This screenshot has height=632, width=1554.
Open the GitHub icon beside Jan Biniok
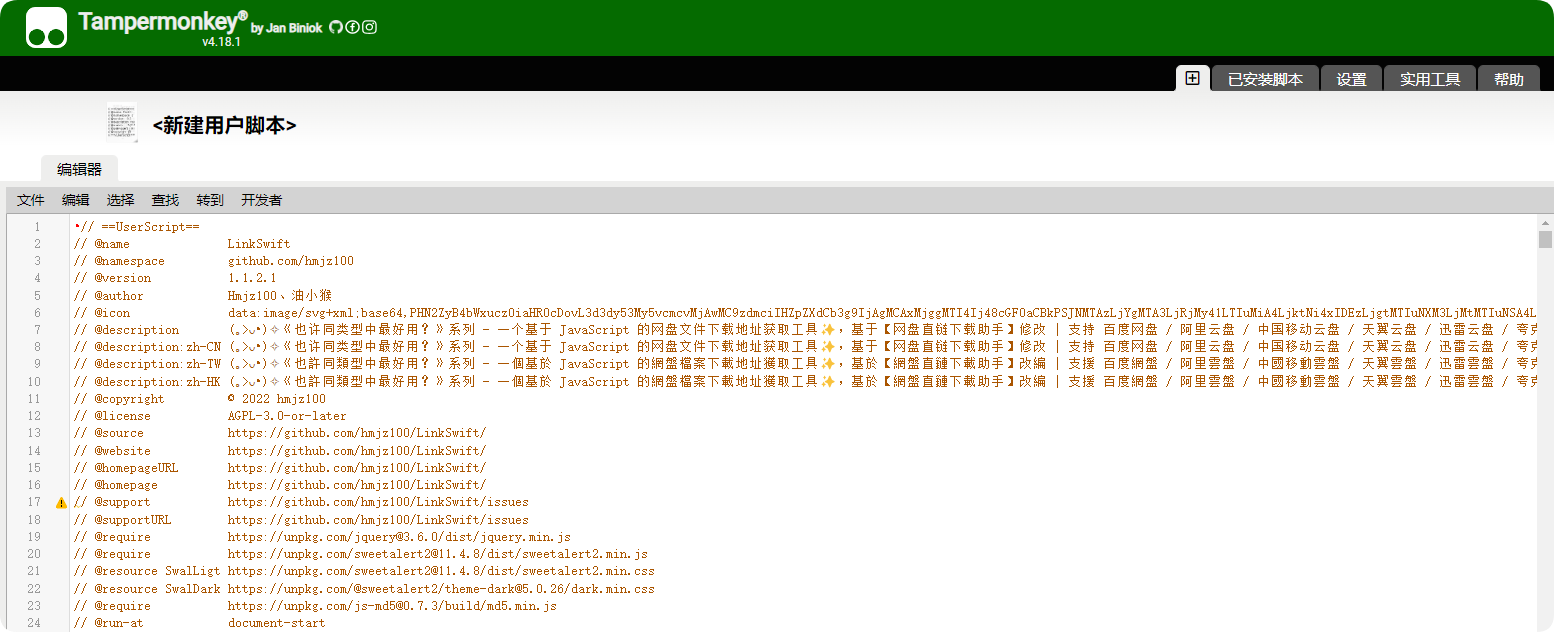(336, 28)
